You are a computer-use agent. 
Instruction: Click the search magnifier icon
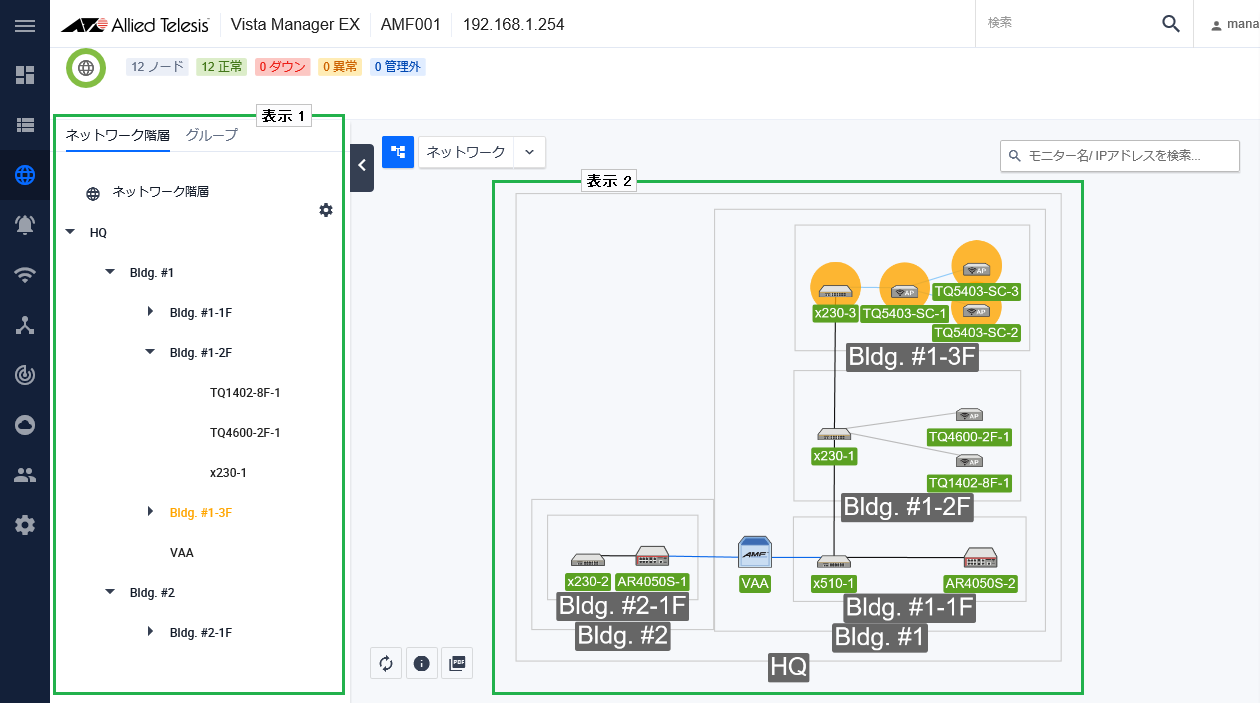coord(1171,24)
